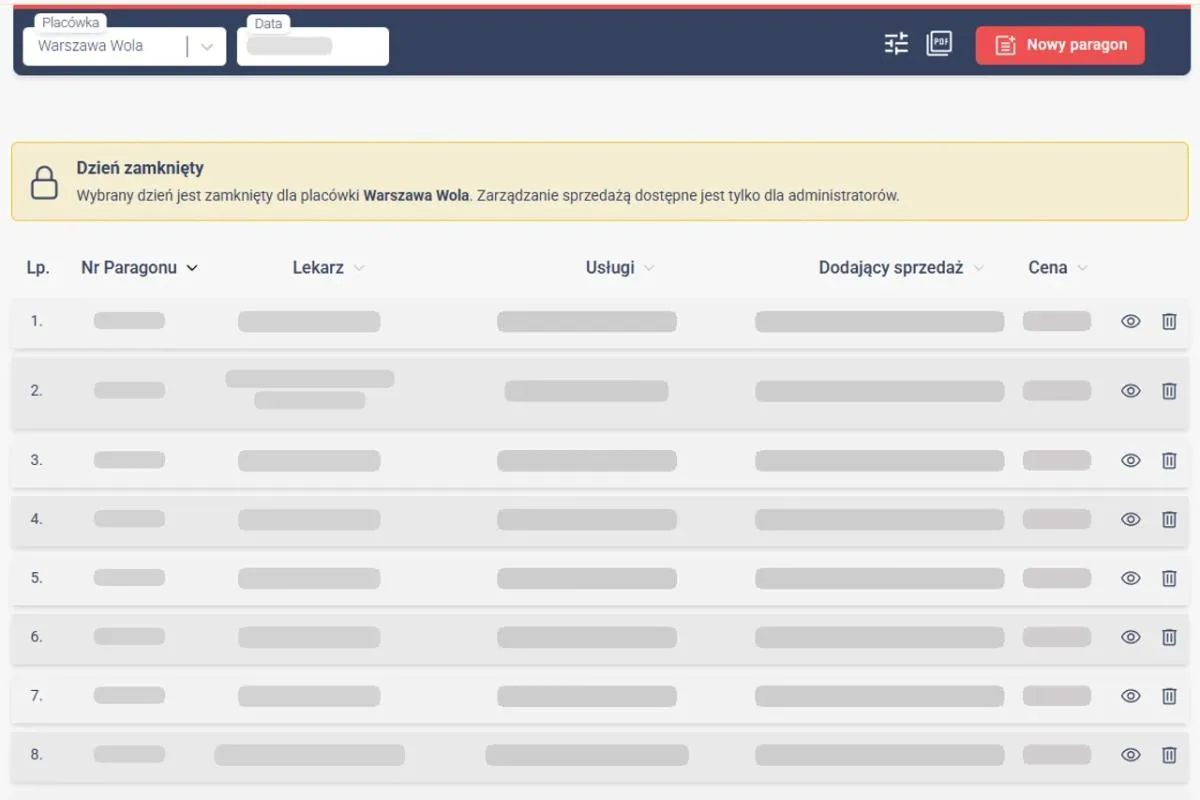Open the filter settings sliders icon
Image resolution: width=1200 pixels, height=800 pixels.
[x=896, y=44]
